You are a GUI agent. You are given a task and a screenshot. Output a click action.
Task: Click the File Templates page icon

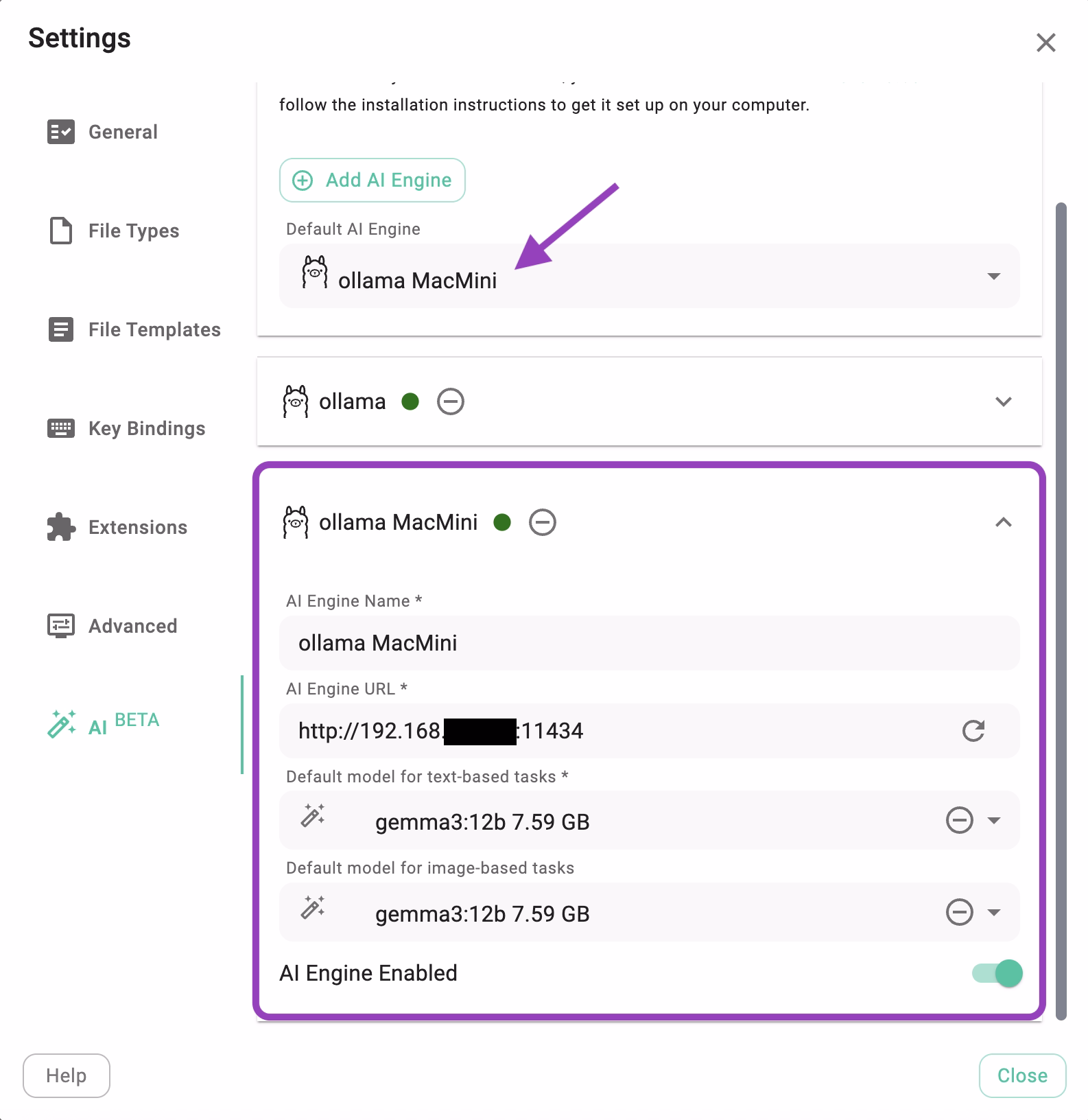[x=61, y=329]
